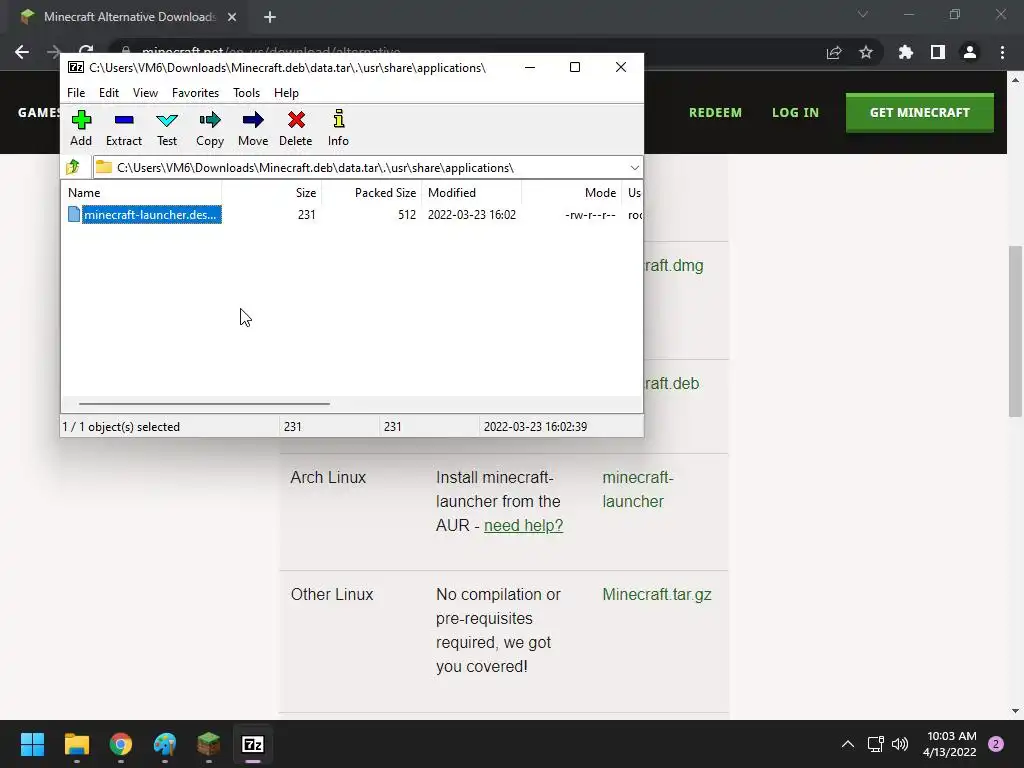This screenshot has width=1024, height=768.
Task: Open the Favorites menu in 7-Zip
Action: click(x=195, y=93)
